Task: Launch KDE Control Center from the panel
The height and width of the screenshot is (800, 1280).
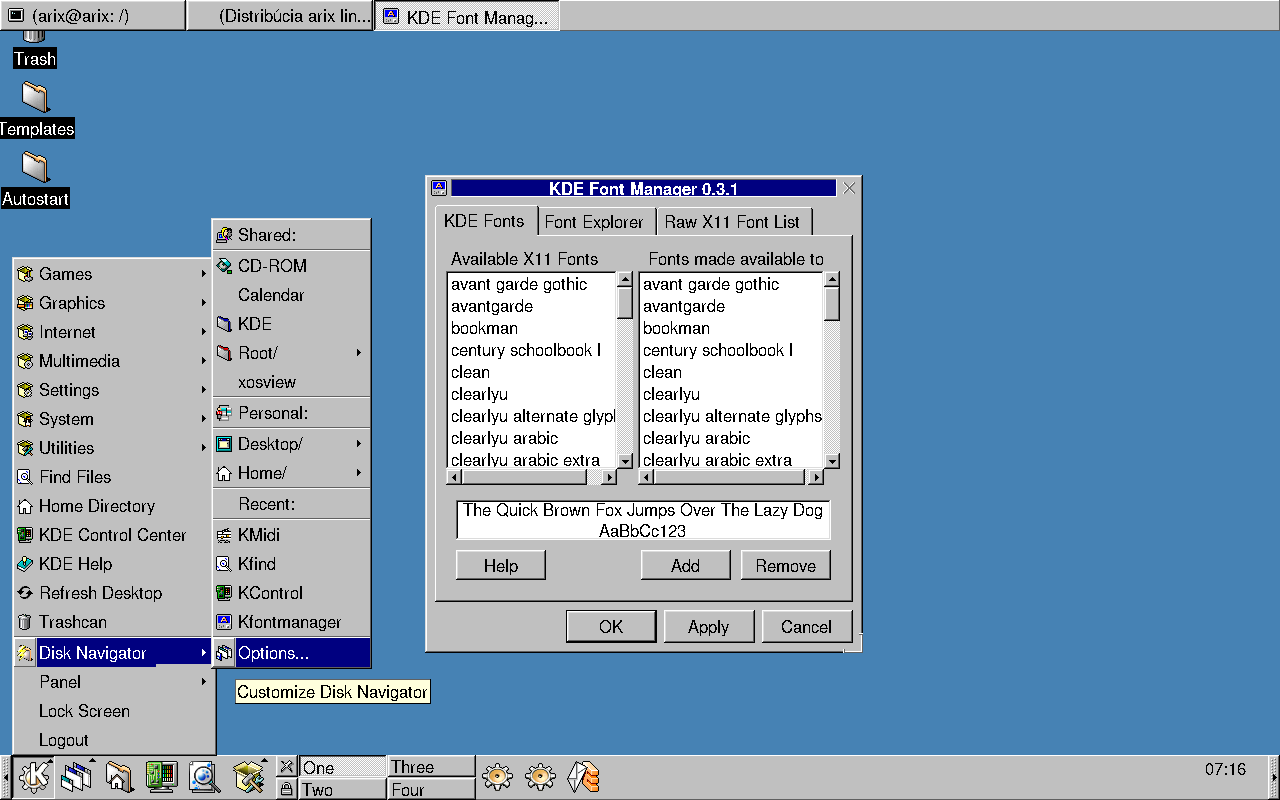Action: coord(161,777)
